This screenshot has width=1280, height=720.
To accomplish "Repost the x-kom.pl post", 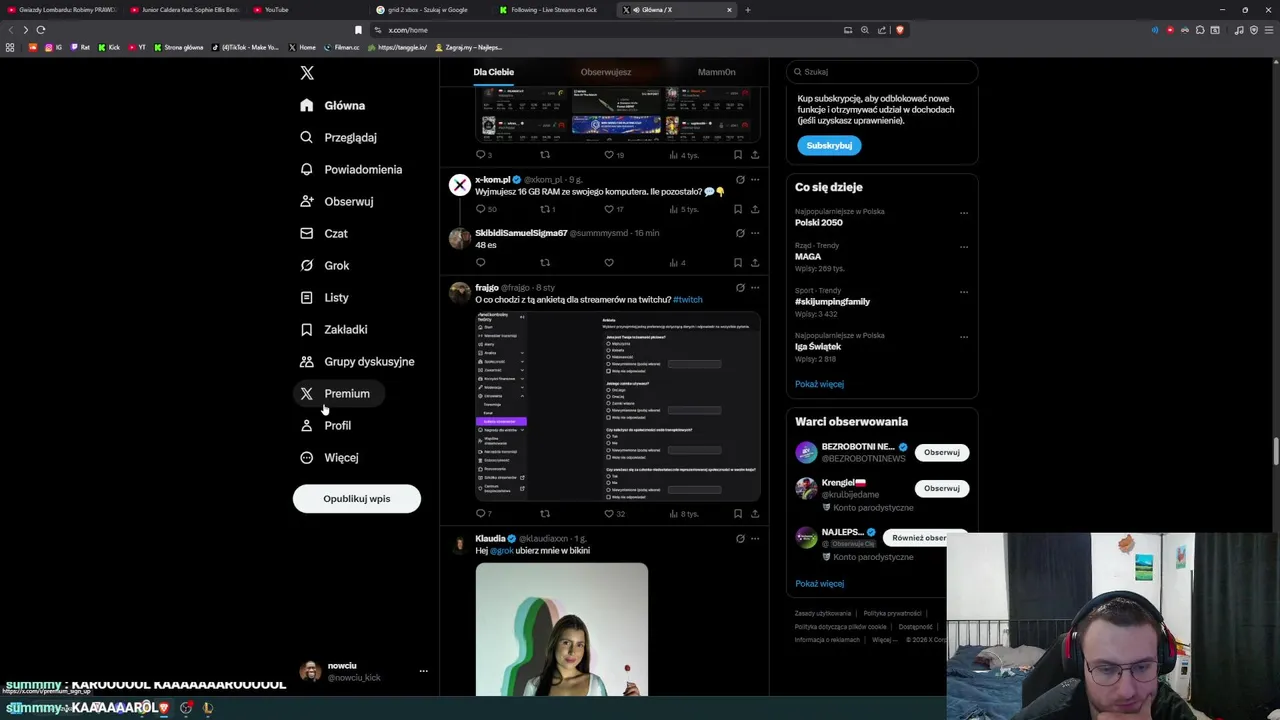I will pos(546,209).
